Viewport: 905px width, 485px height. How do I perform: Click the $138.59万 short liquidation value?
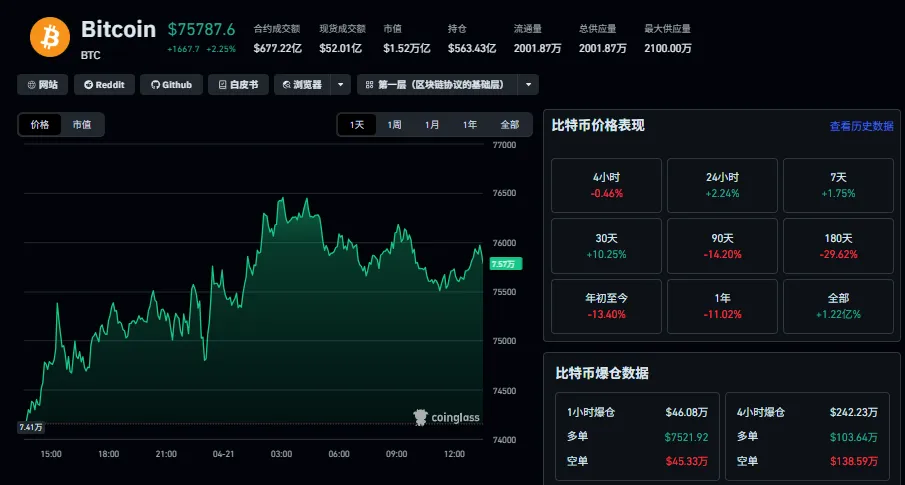[855, 461]
